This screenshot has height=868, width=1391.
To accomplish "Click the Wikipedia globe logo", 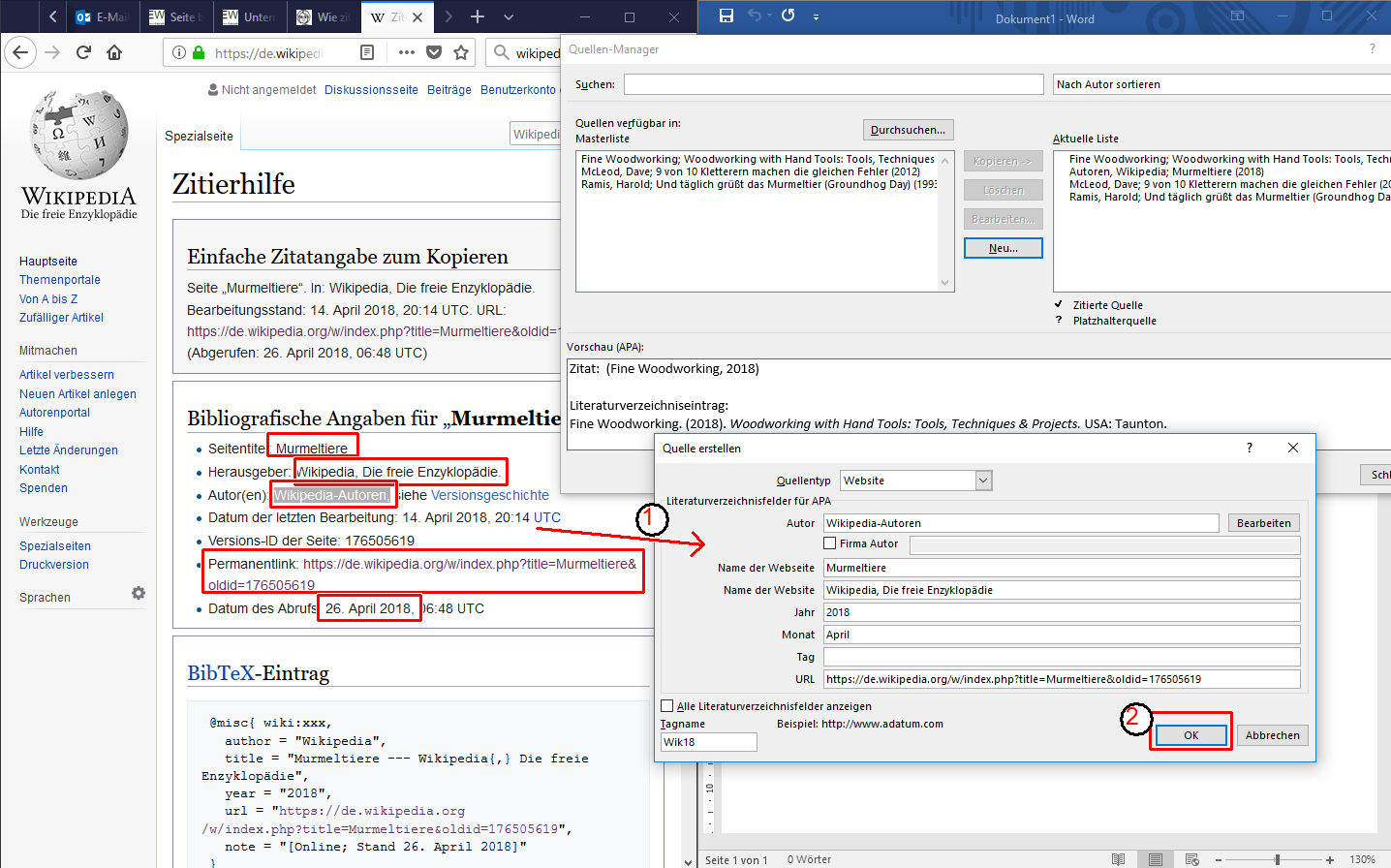I will (x=79, y=135).
